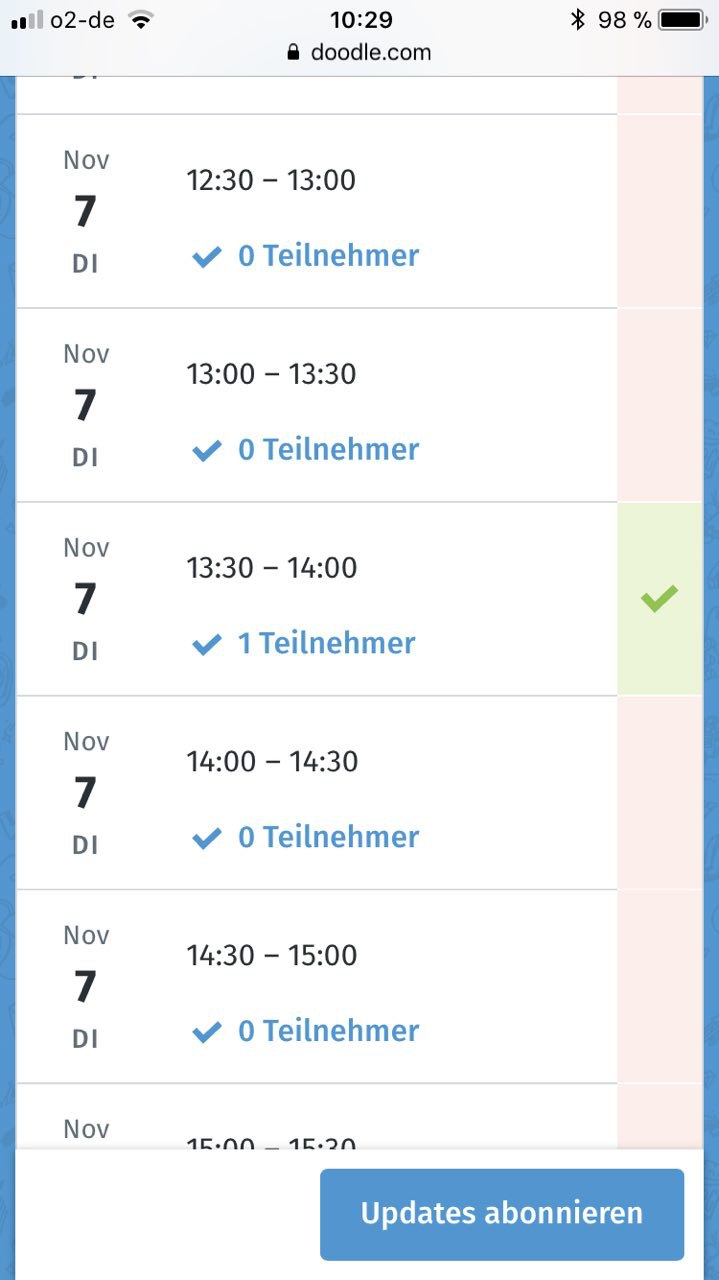Click blue checkmark icon in 12:30 – 13:00 row
719x1280 pixels.
(x=206, y=257)
